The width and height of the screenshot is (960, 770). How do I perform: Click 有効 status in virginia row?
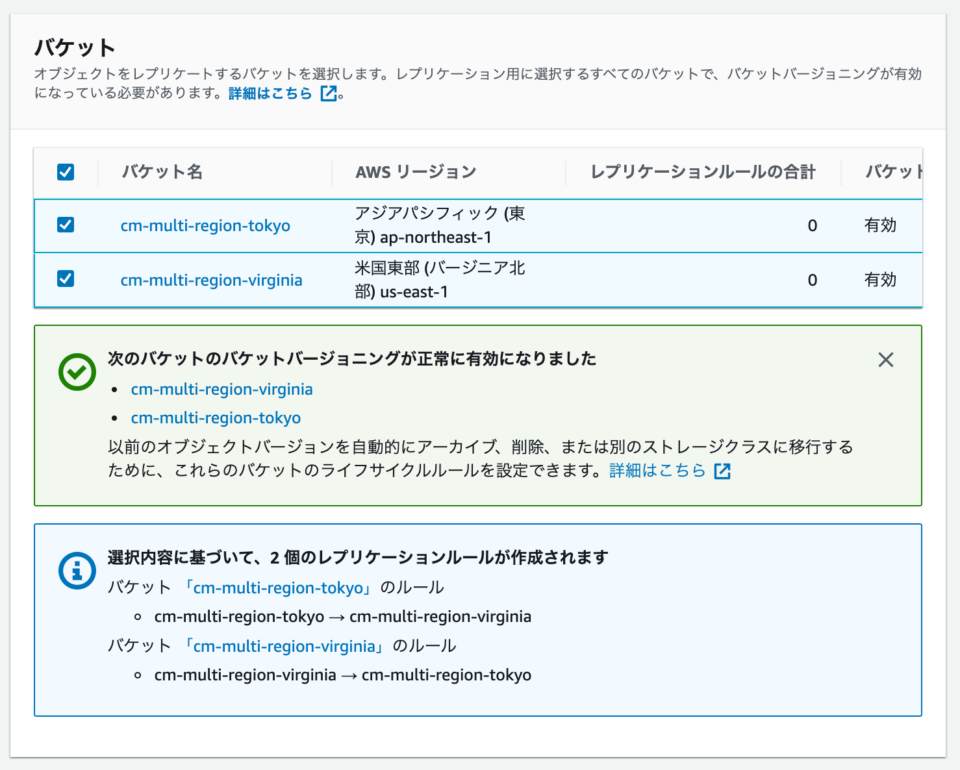(x=880, y=280)
